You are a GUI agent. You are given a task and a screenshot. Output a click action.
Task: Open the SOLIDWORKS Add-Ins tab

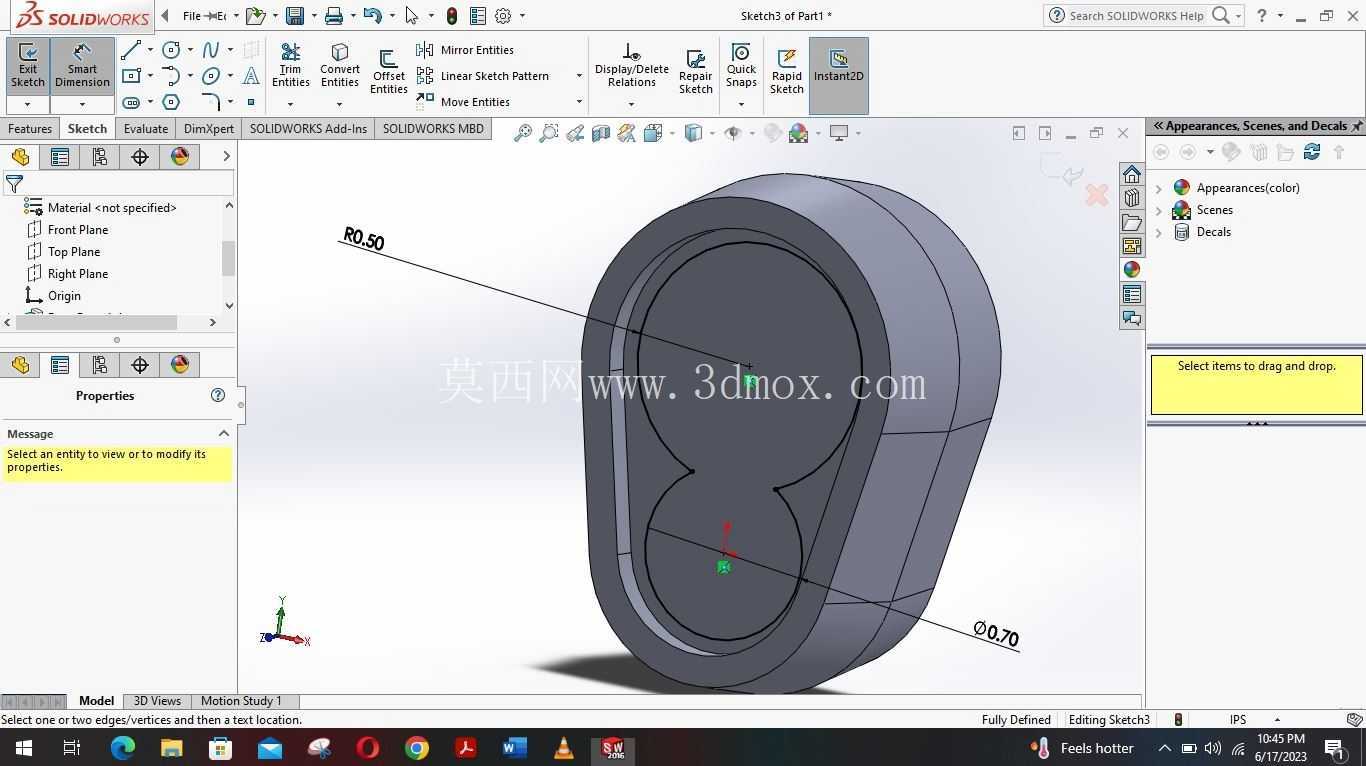(x=308, y=129)
